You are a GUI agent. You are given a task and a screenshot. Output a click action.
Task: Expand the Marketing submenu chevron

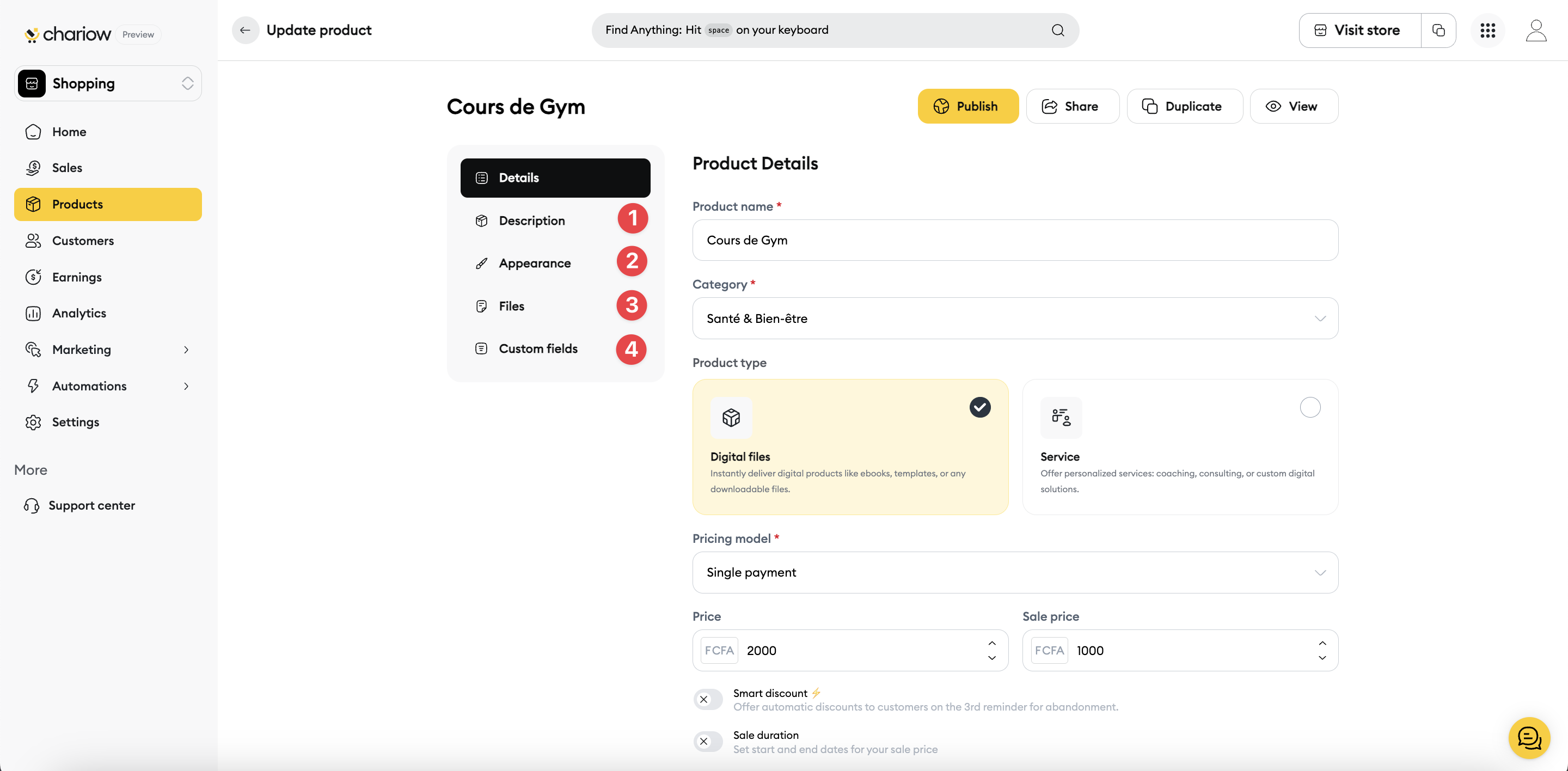tap(186, 350)
